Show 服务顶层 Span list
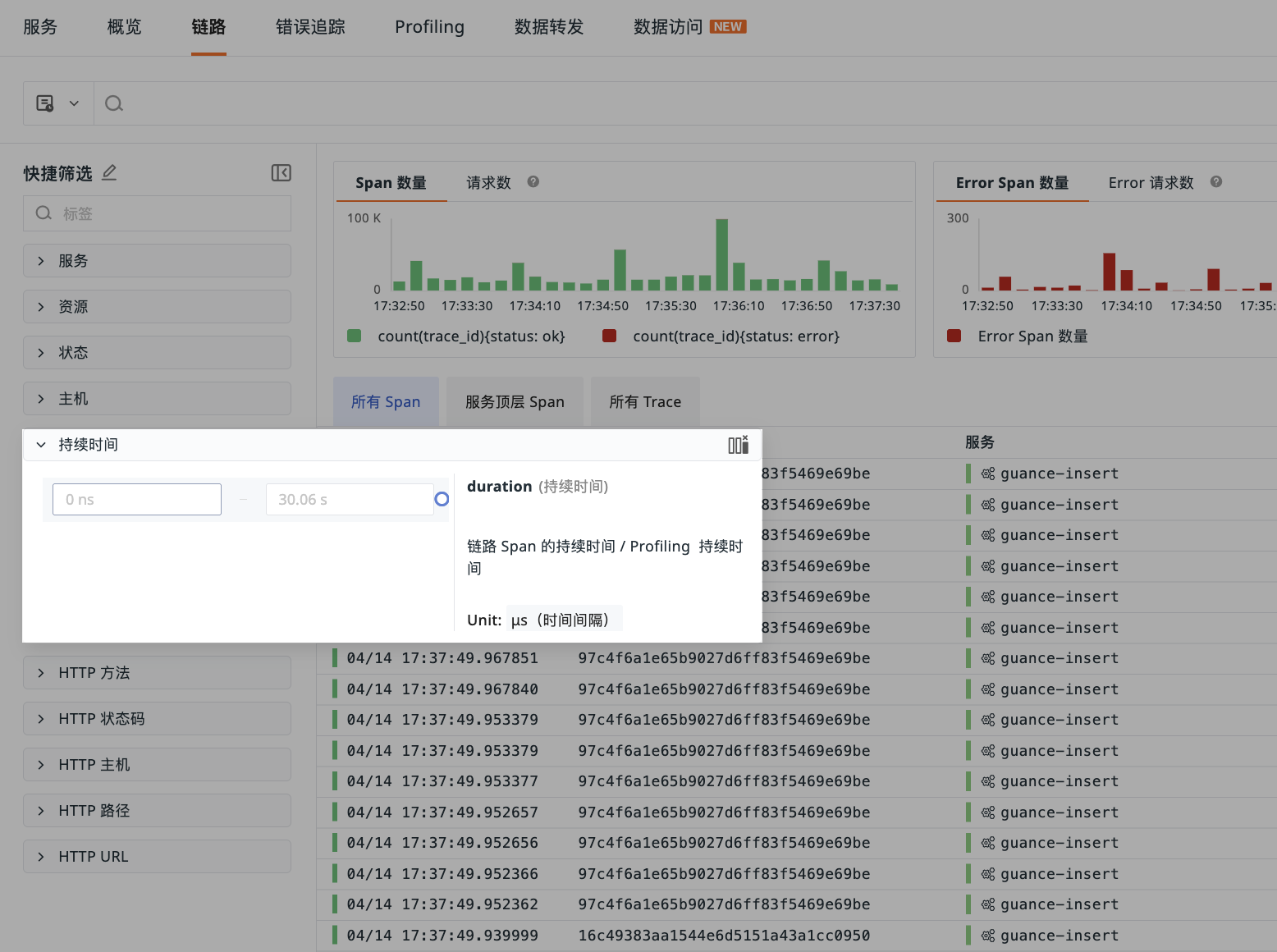1277x952 pixels. [515, 401]
